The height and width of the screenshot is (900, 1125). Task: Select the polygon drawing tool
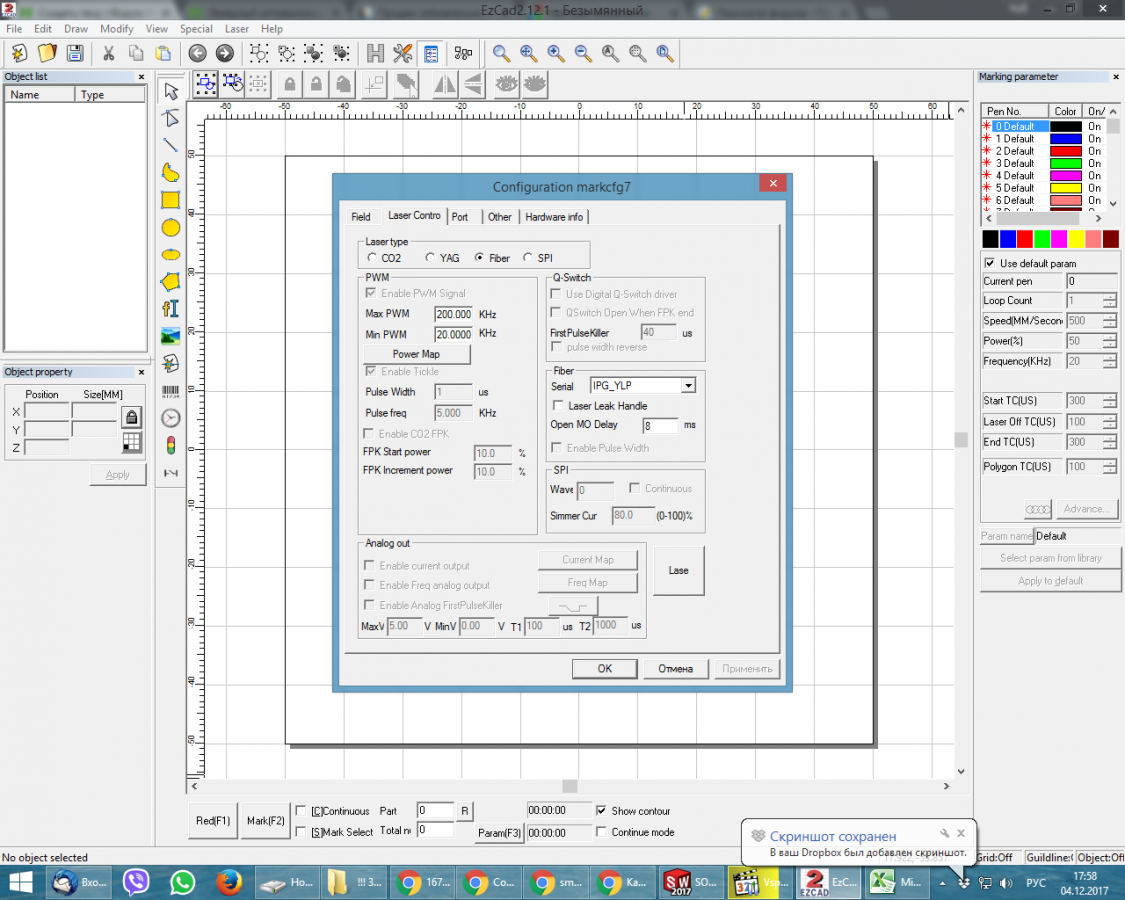click(x=171, y=281)
